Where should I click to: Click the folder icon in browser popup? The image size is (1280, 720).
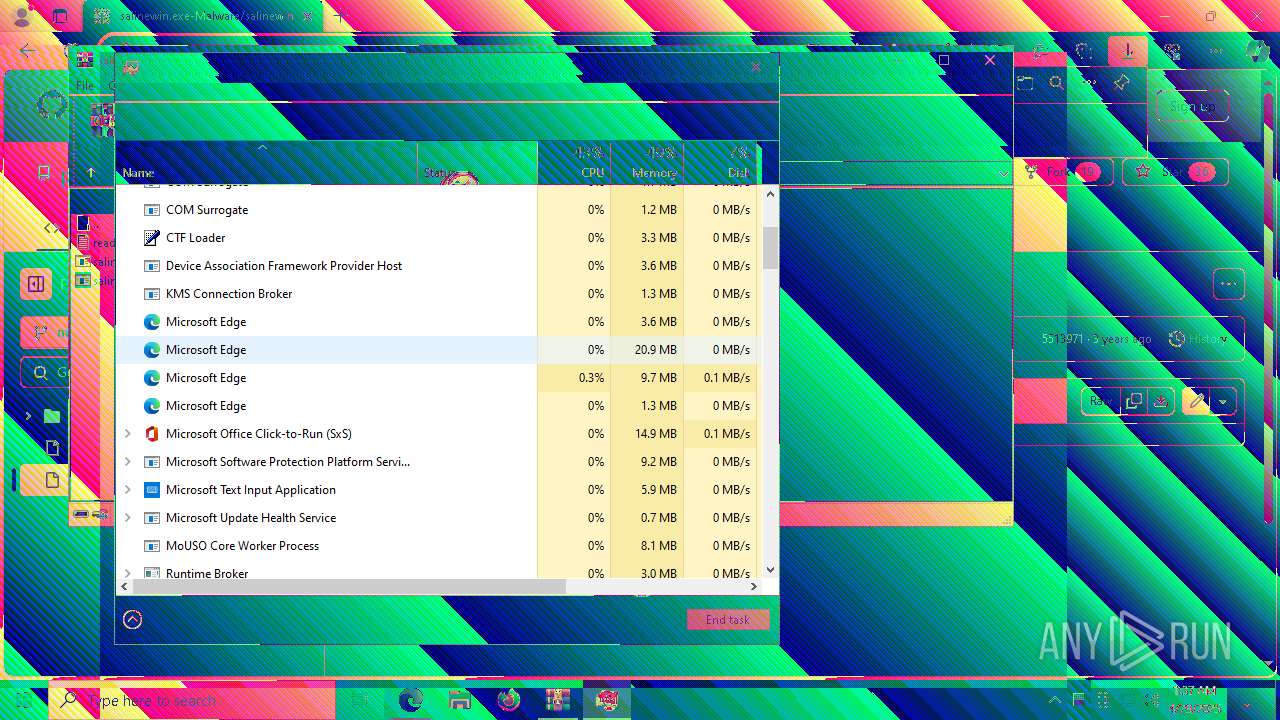pyautogui.click(x=1024, y=84)
